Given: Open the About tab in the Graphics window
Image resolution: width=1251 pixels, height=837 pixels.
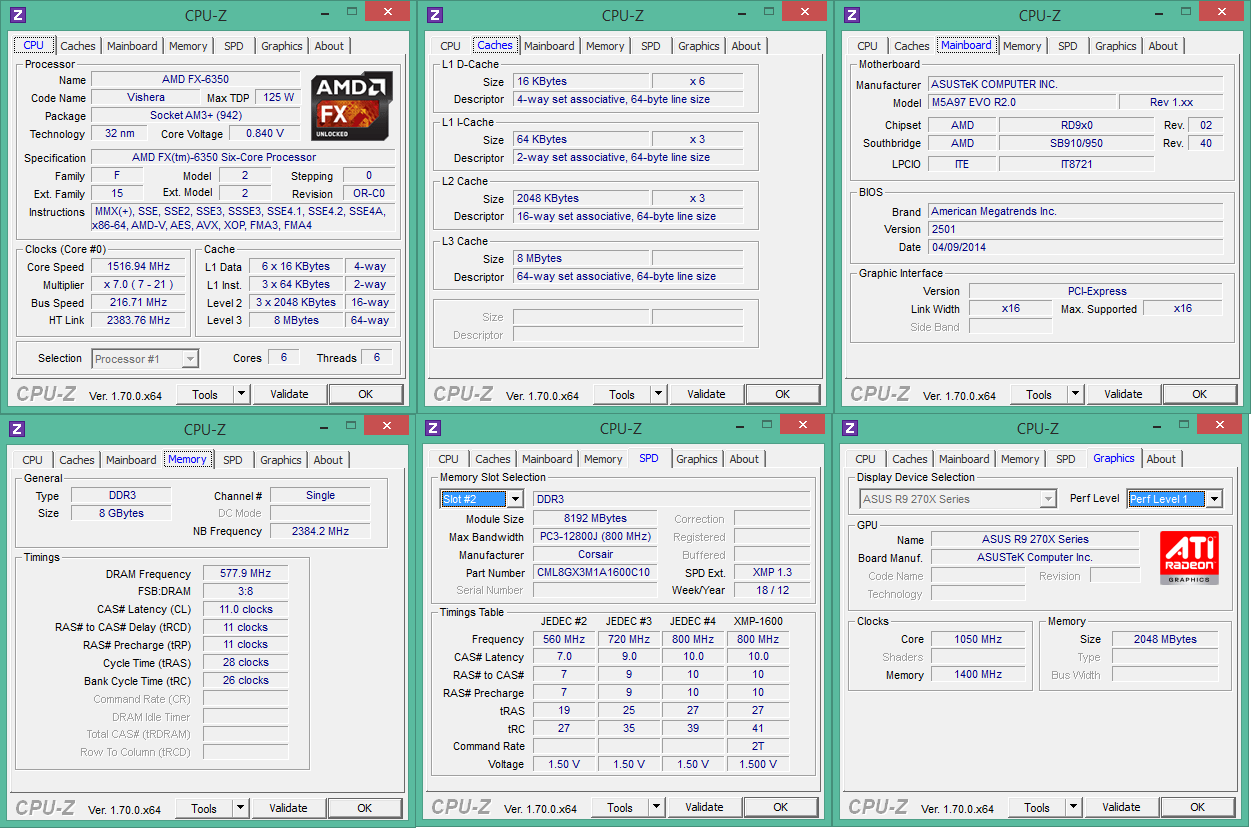Looking at the screenshot, I should coord(1161,459).
